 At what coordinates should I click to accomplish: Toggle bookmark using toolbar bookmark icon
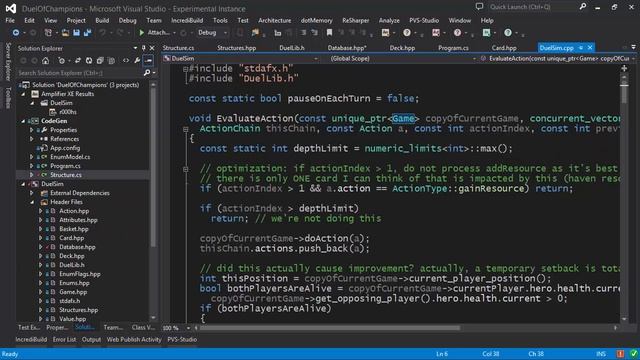click(329, 33)
